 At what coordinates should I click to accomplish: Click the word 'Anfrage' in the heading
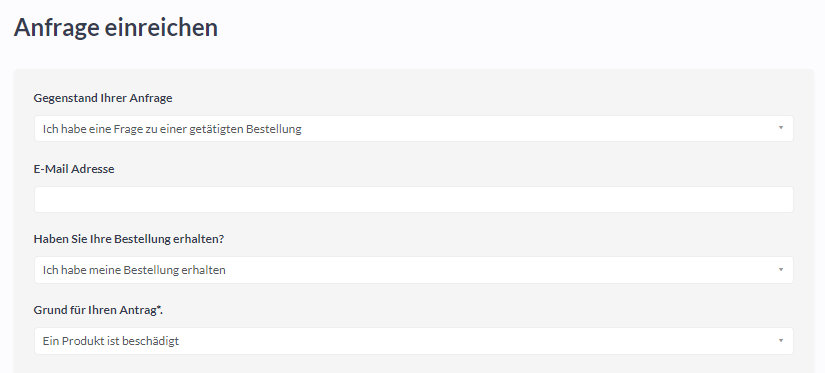[x=57, y=27]
